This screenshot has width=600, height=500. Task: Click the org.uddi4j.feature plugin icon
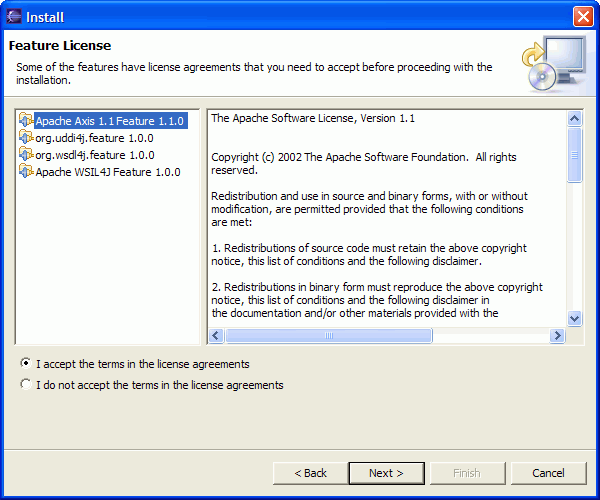pos(26,137)
